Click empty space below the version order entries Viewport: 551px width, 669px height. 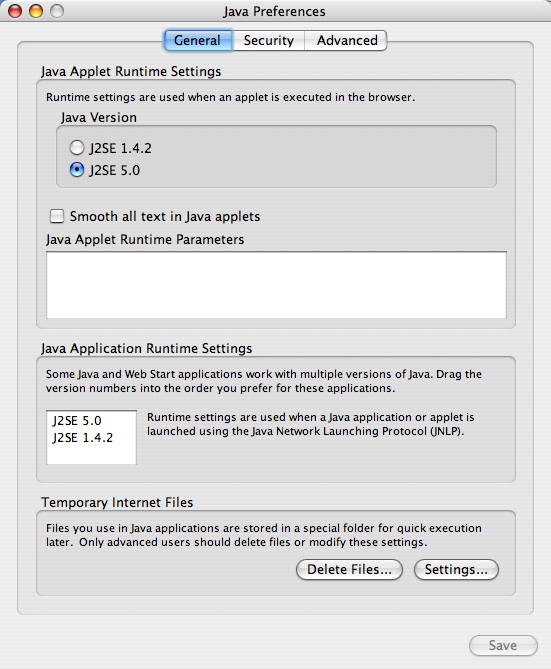[x=91, y=455]
